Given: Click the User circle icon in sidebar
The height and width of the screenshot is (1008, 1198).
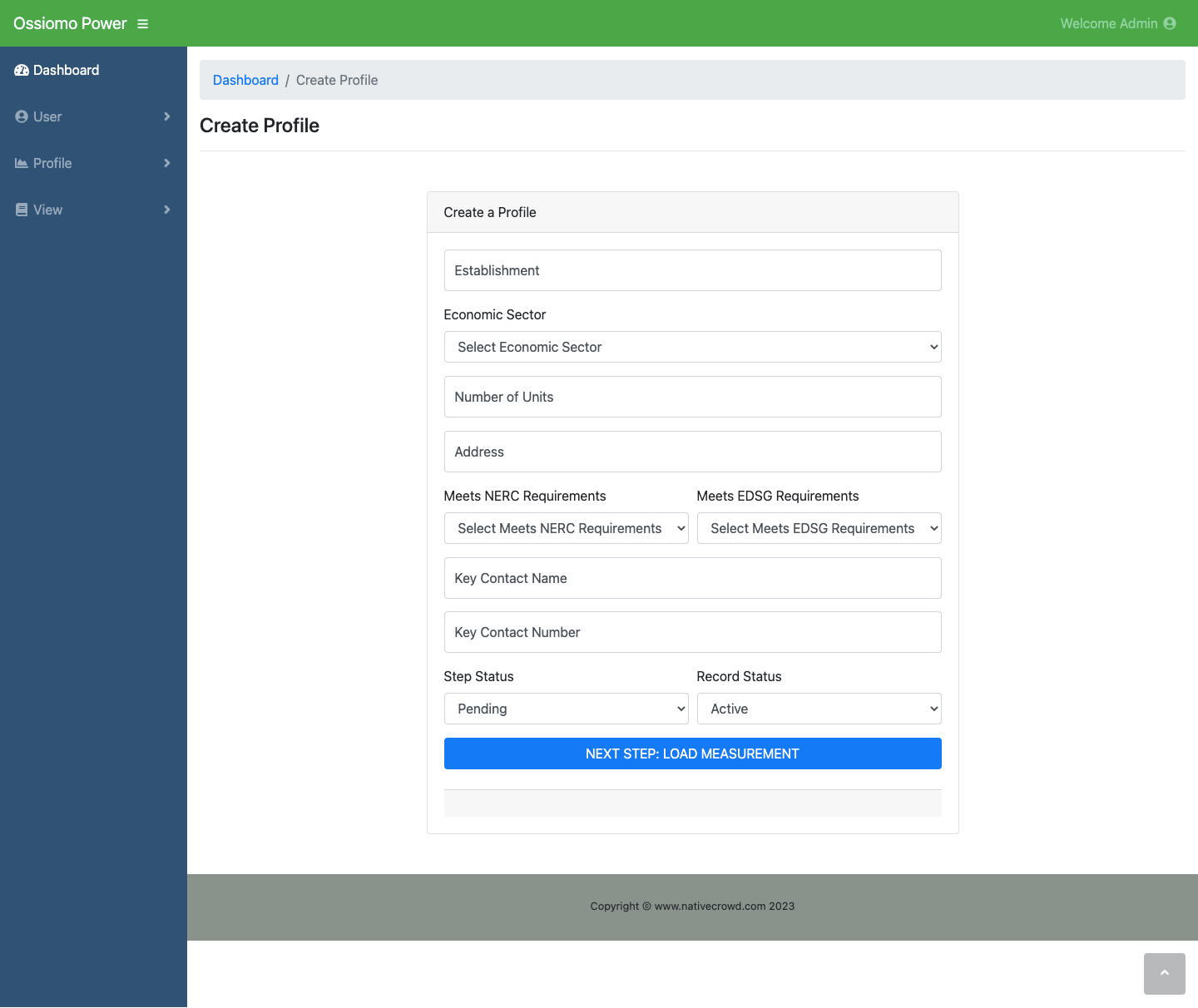Looking at the screenshot, I should [22, 117].
